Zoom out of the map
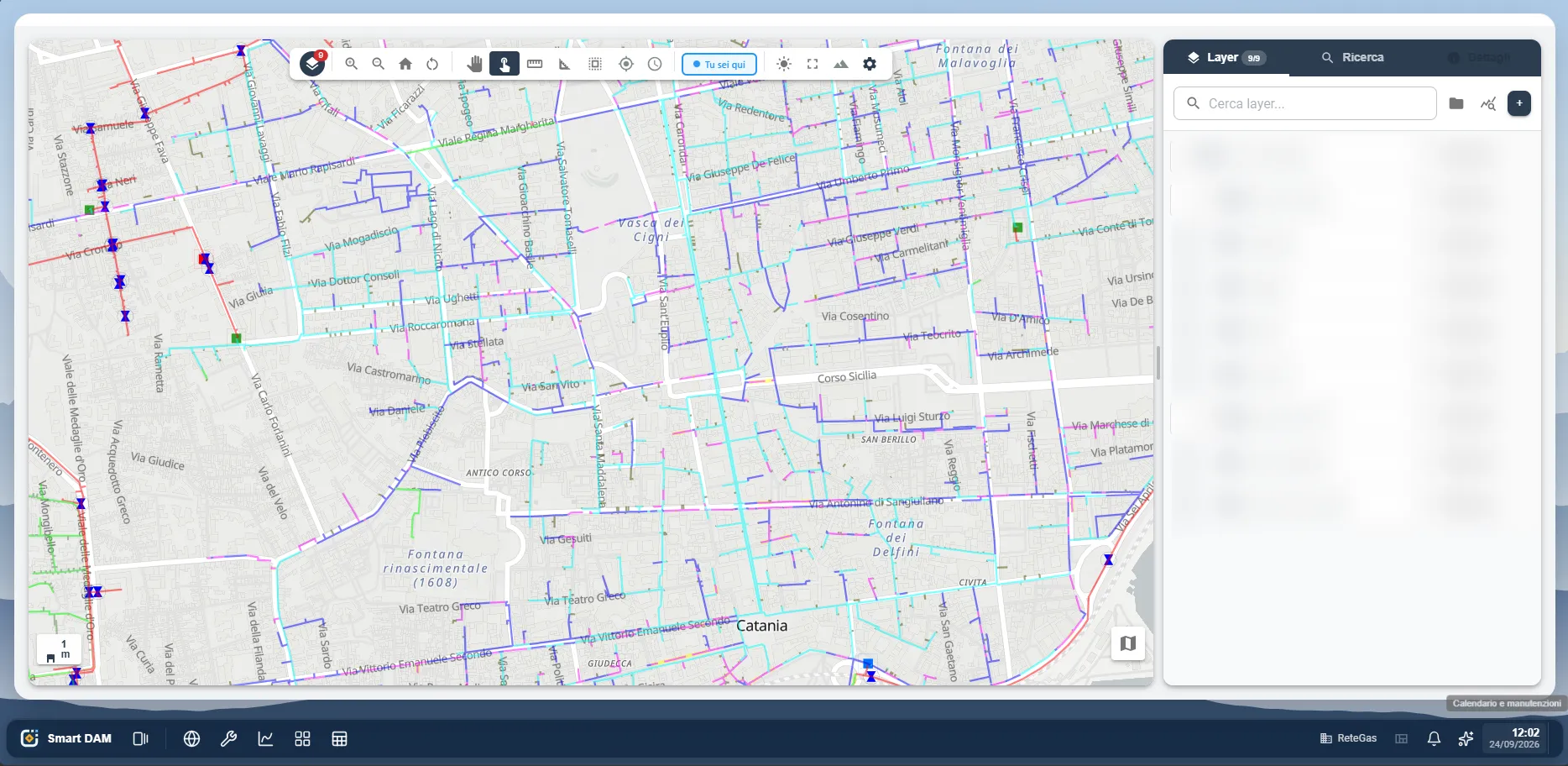Image resolution: width=1568 pixels, height=766 pixels. (379, 64)
